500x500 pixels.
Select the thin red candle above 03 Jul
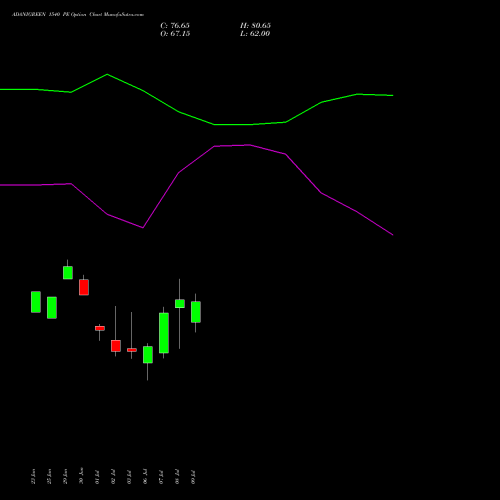[132, 350]
